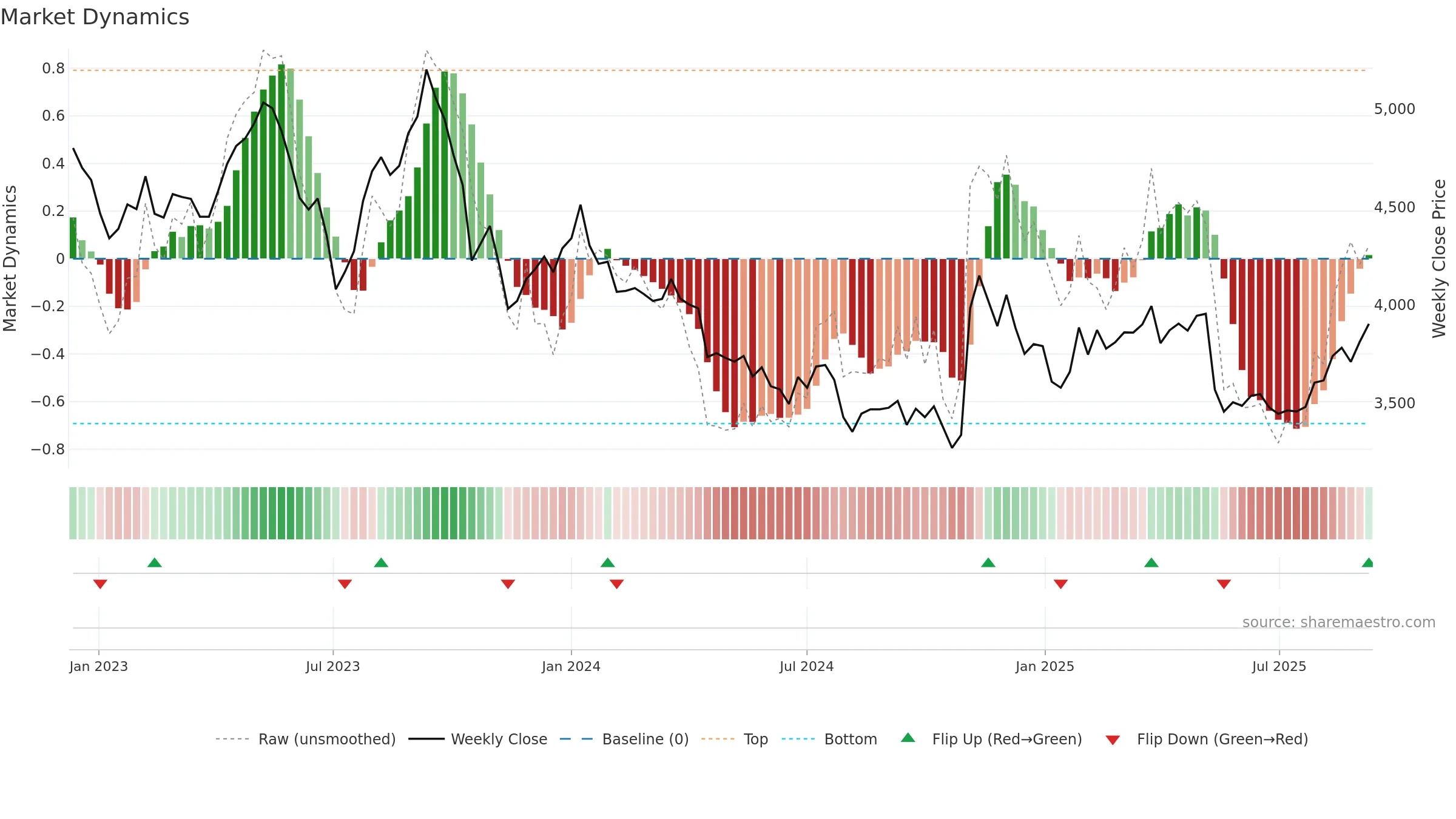Viewport: 1456px width, 819px height.
Task: Click the Market Dynamics vertical axis title
Action: point(10,258)
